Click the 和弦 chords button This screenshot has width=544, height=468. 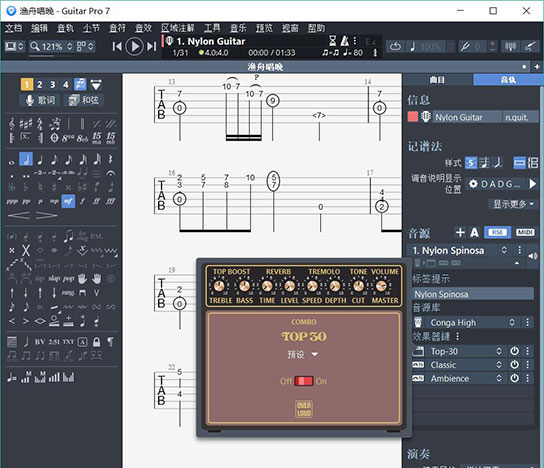pos(84,100)
